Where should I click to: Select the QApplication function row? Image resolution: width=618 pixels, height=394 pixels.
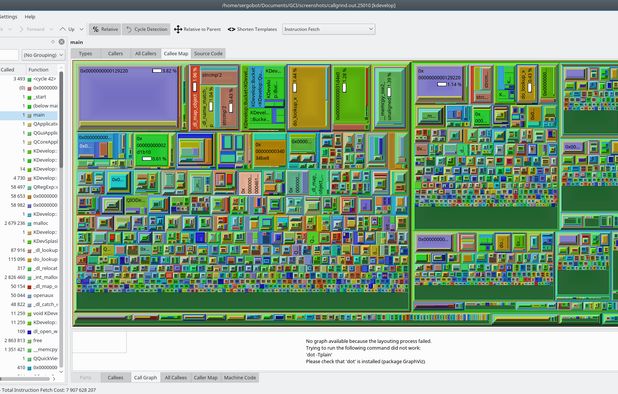tap(29, 124)
